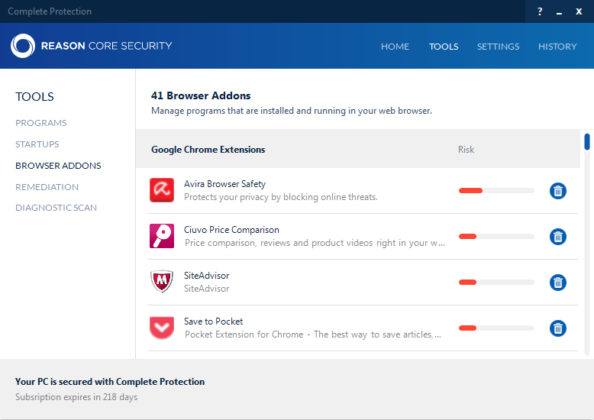The height and width of the screenshot is (420, 594).
Task: Click the SiteAdvisor risk bar
Action: coord(496,282)
